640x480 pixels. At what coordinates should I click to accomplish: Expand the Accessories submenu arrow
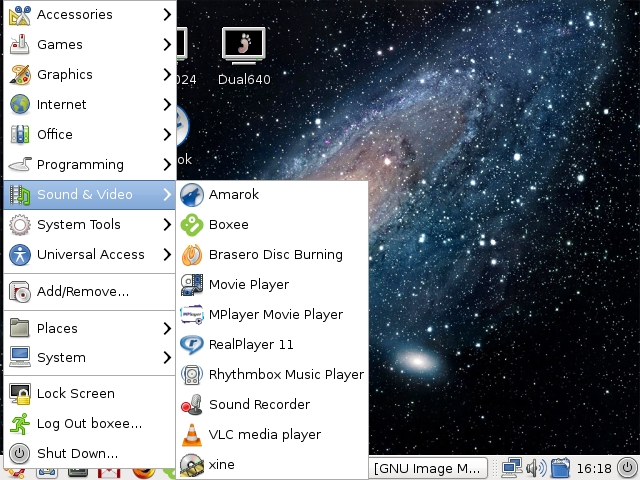167,15
